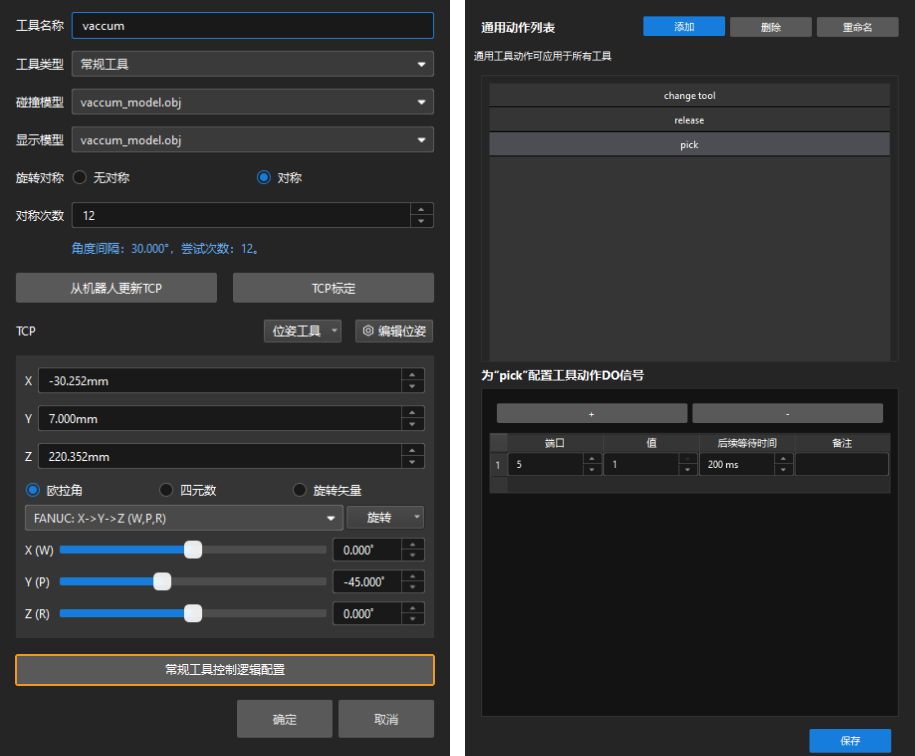Click the 工具名称 field containing "vaccum"
This screenshot has width=915, height=756.
[x=252, y=25]
